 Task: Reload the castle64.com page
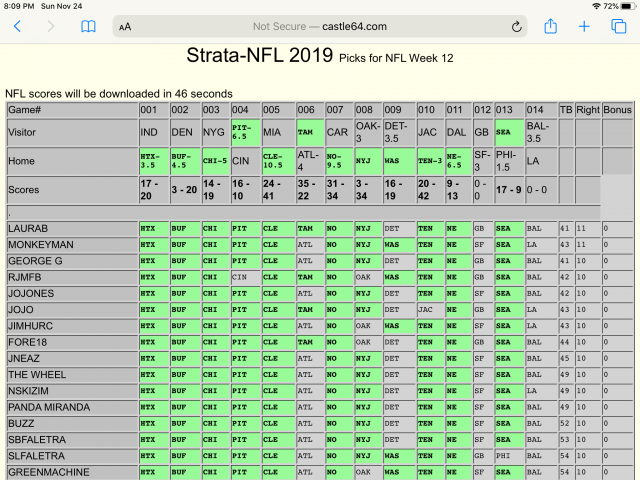pyautogui.click(x=517, y=27)
